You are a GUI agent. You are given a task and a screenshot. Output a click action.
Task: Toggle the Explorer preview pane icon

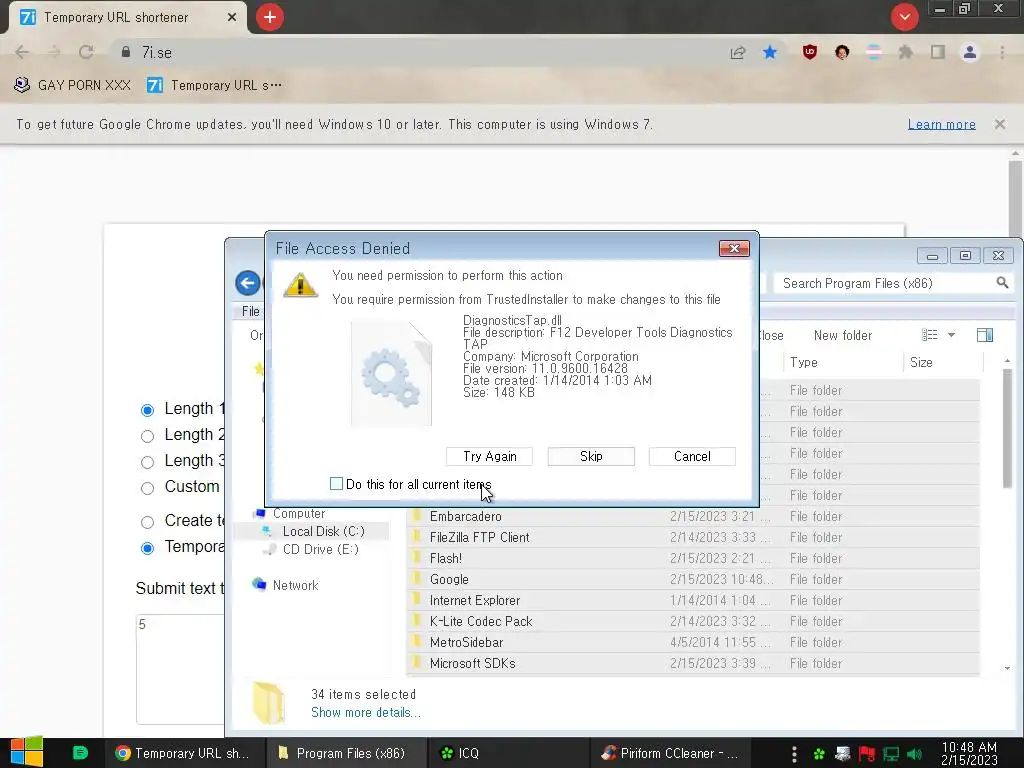(985, 335)
